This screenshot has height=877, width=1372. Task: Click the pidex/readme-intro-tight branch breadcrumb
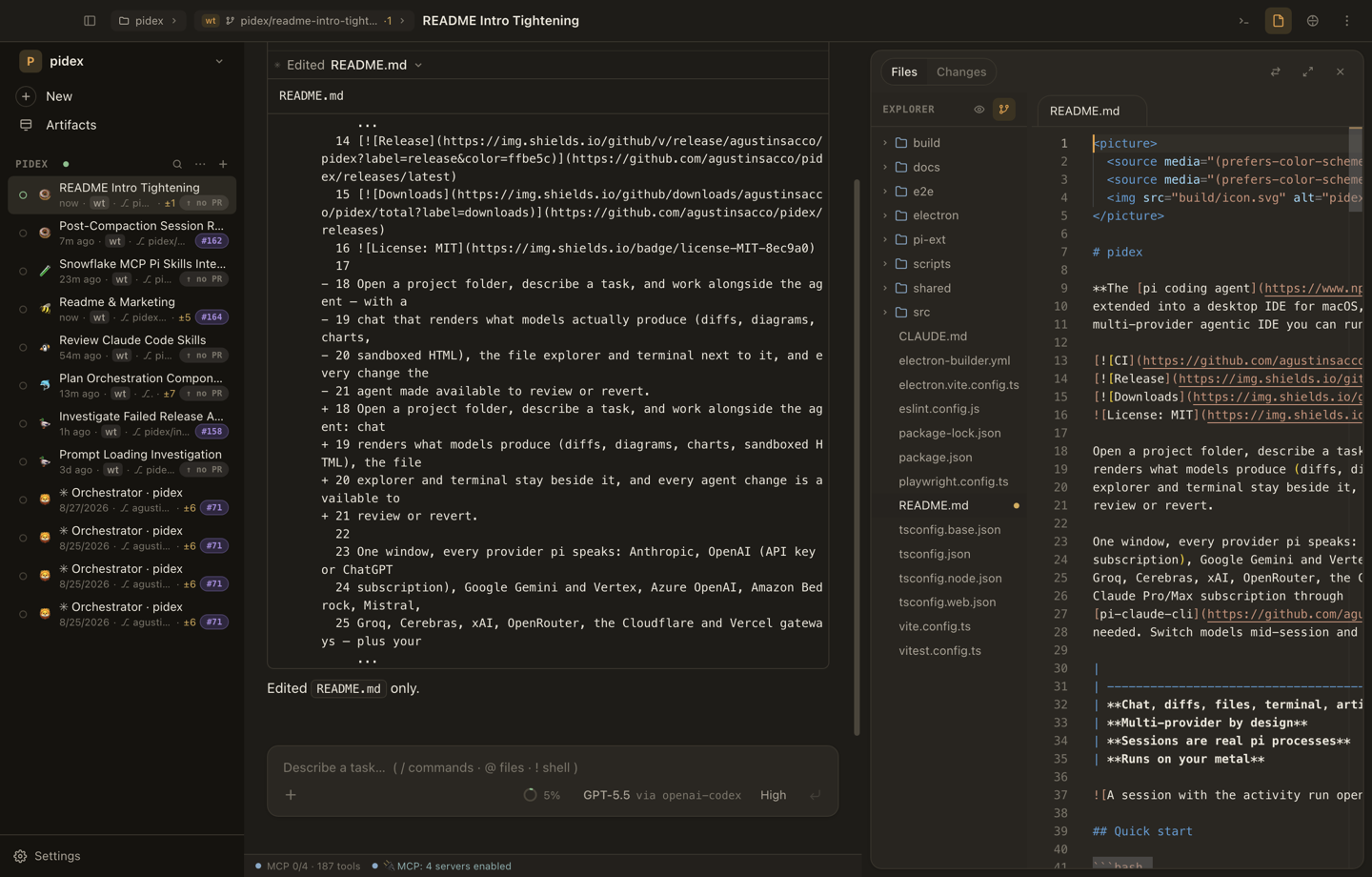pos(306,21)
